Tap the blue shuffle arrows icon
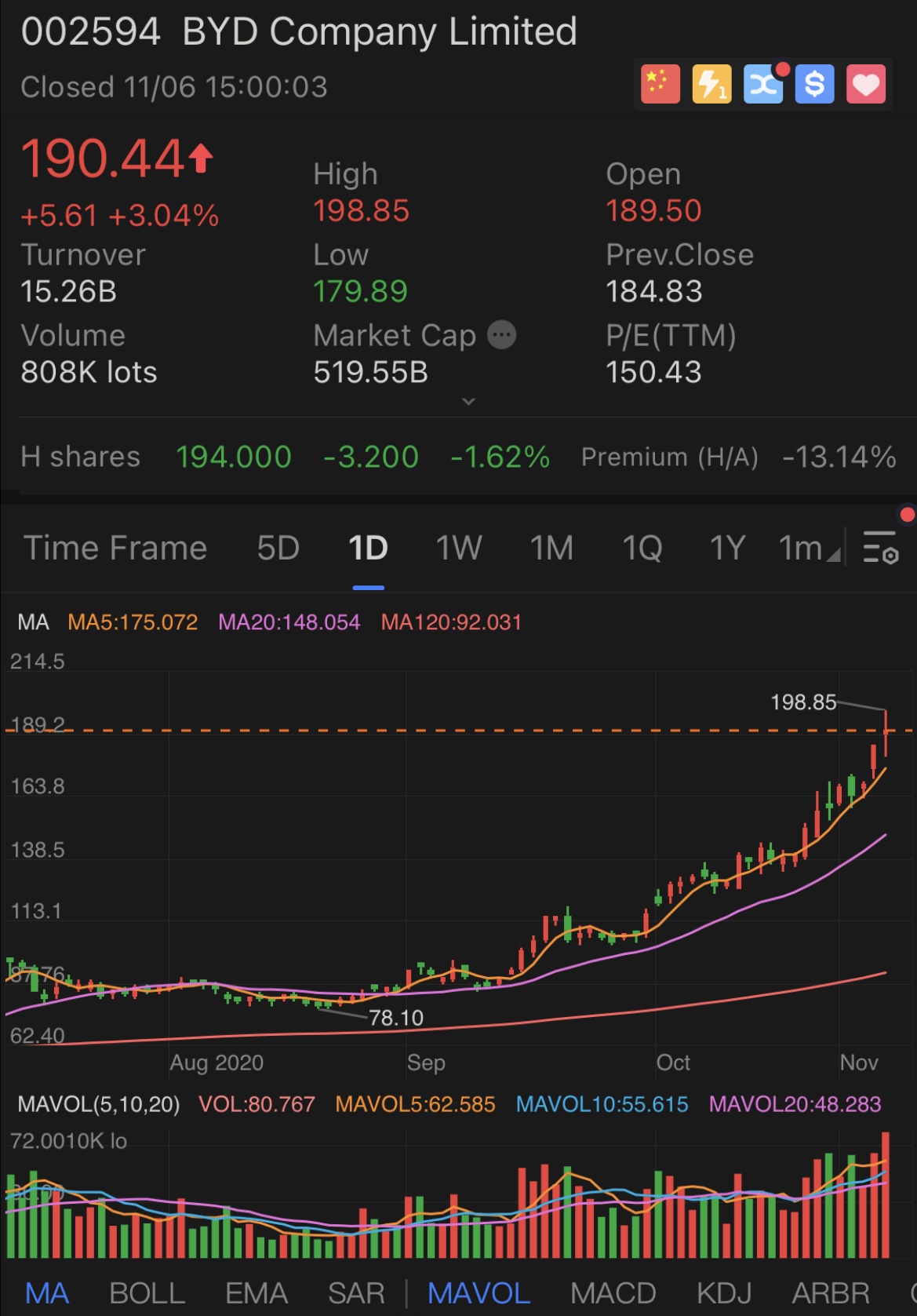 click(x=763, y=84)
